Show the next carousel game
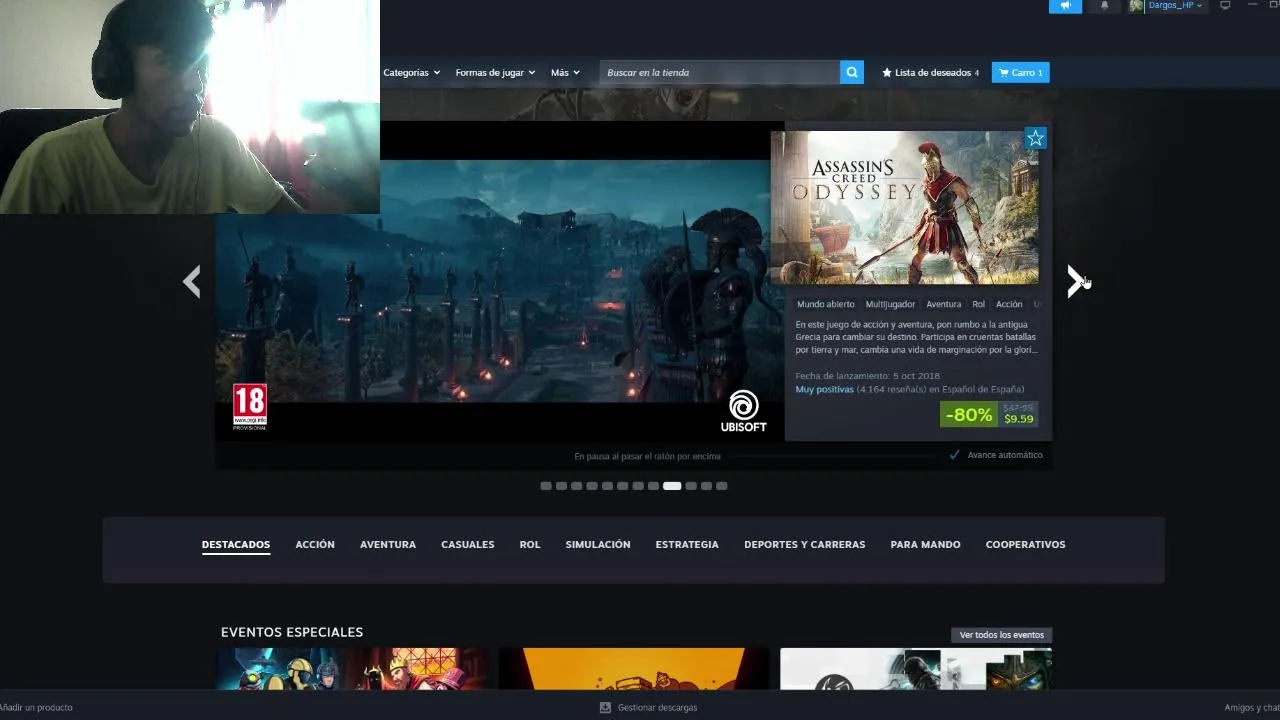This screenshot has width=1280, height=720. 1075,282
